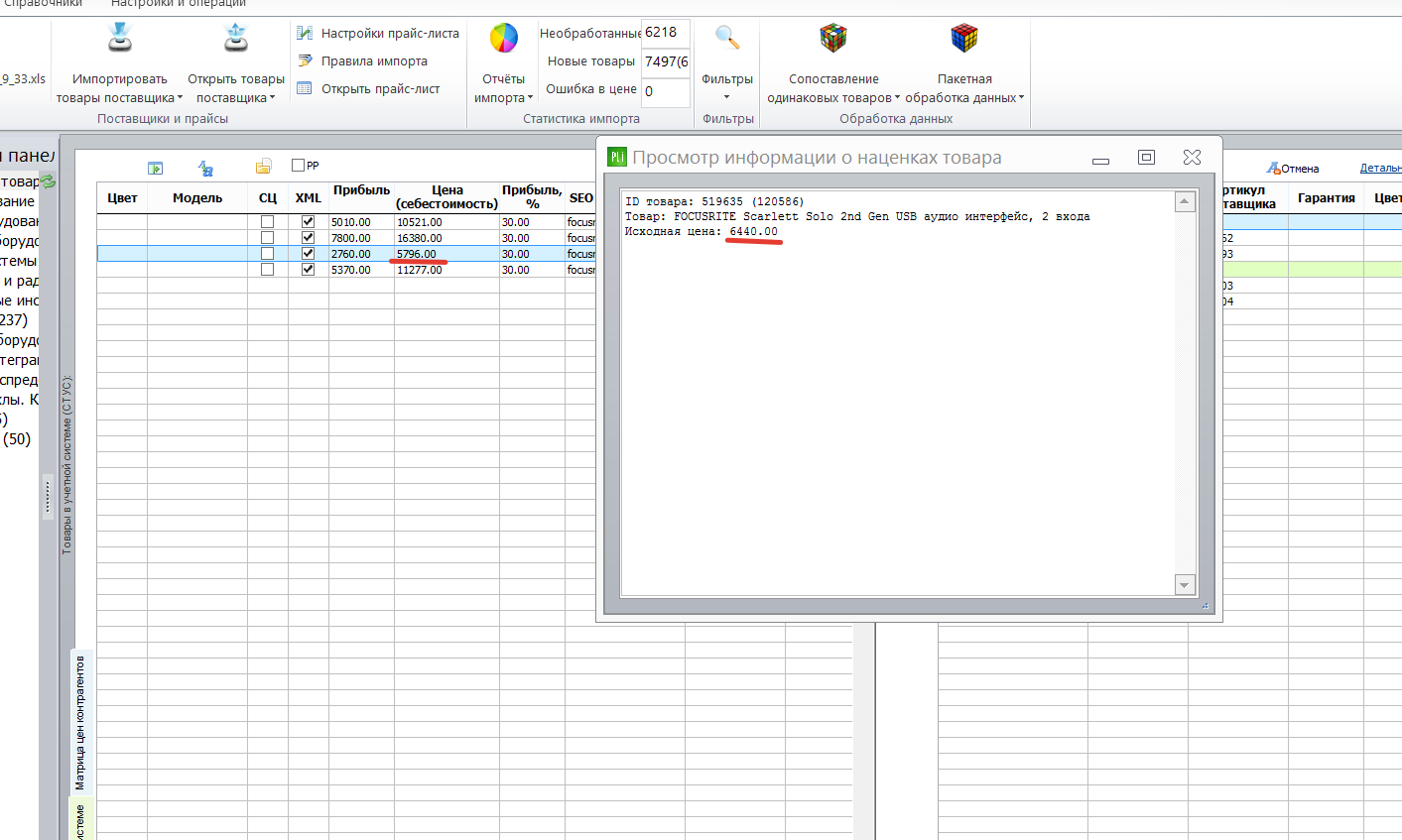
Task: Tick СЦ checkbox in the 7800.00 row
Action: click(267, 238)
